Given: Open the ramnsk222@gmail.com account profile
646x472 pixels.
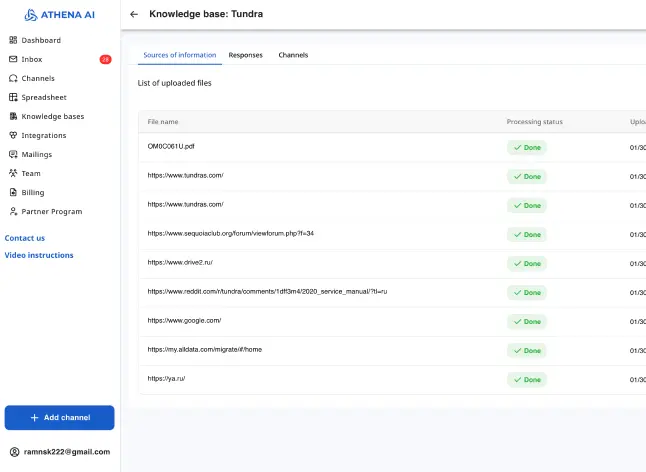Looking at the screenshot, I should click(59, 452).
